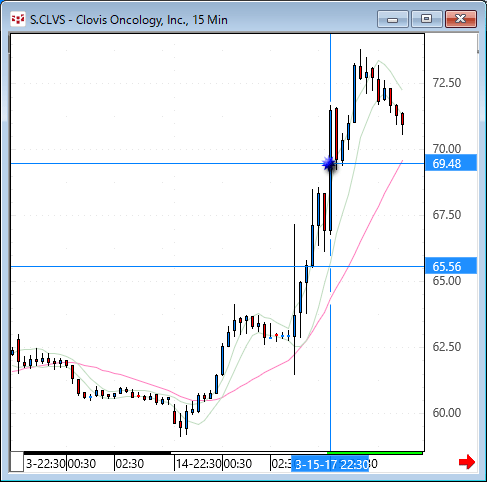This screenshot has width=487, height=482.
Task: Click the blue star crosshair marker
Action: click(329, 163)
